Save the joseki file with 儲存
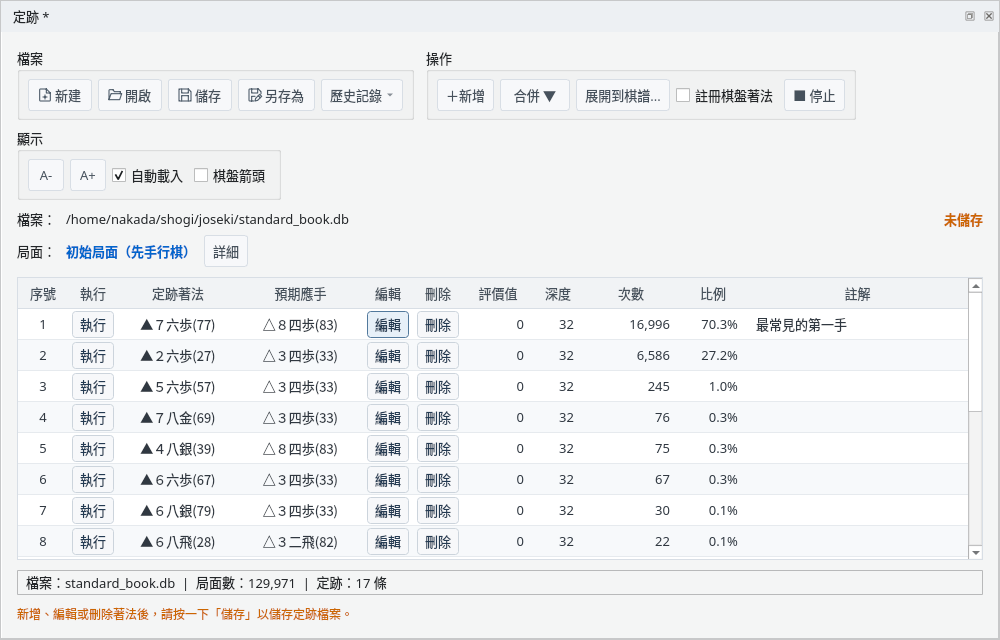The image size is (1000, 640). [x=200, y=96]
